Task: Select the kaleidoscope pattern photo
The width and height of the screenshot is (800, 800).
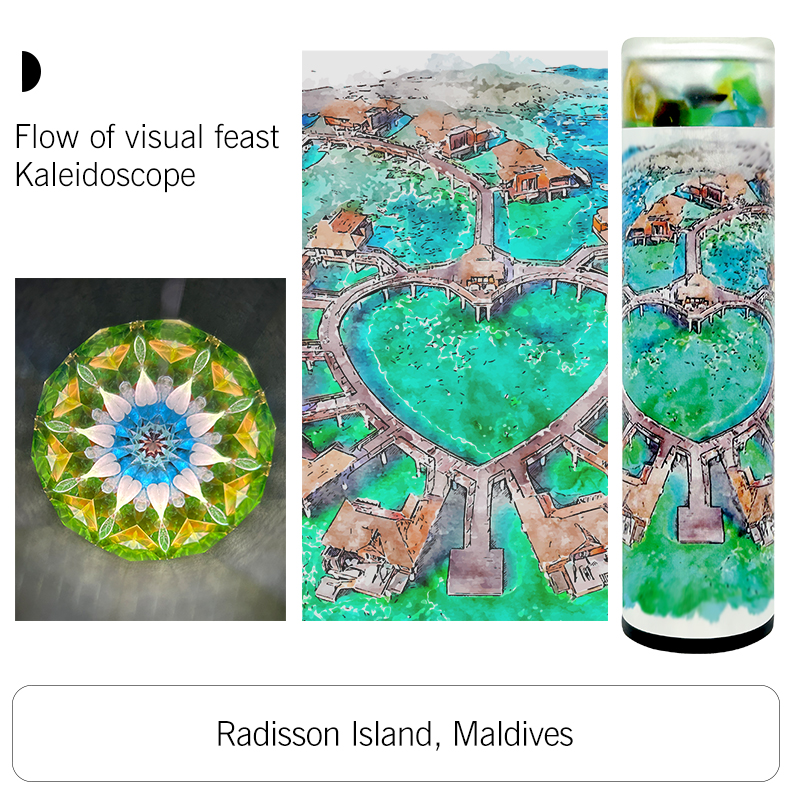Action: (x=151, y=449)
